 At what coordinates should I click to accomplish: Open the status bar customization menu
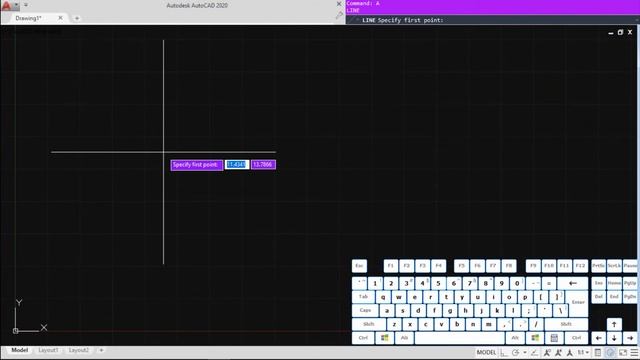pos(634,353)
